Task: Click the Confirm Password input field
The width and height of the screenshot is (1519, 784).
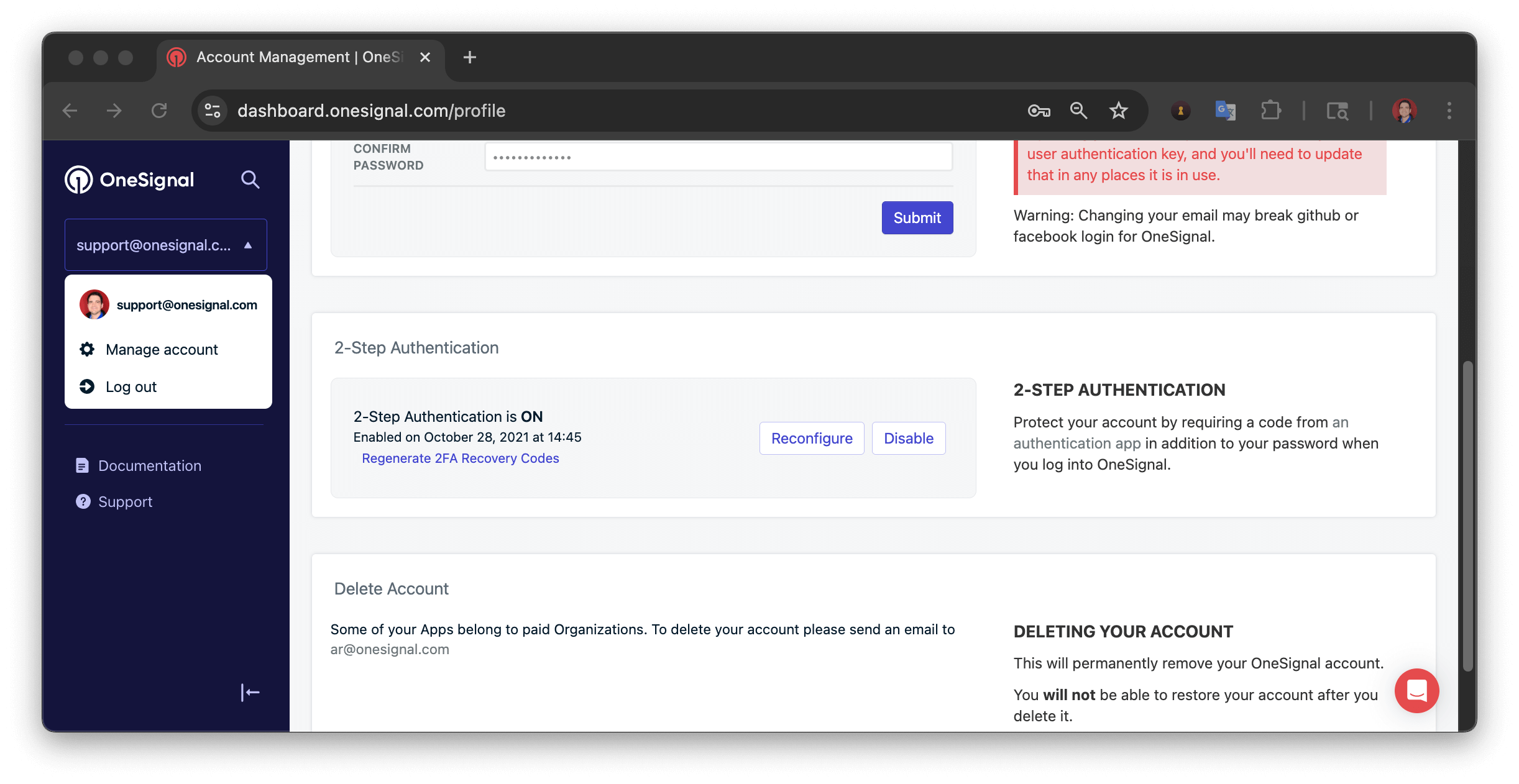Action: coord(718,157)
